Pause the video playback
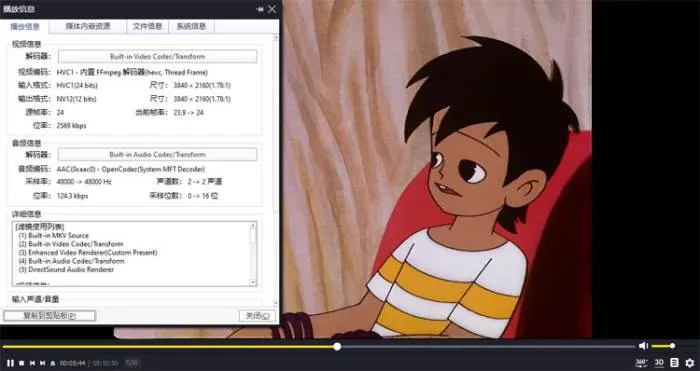 [x=10, y=363]
